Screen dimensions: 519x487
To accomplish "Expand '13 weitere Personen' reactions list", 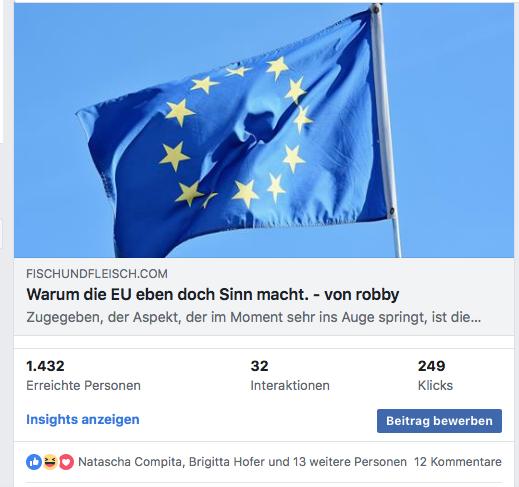I will (350, 462).
